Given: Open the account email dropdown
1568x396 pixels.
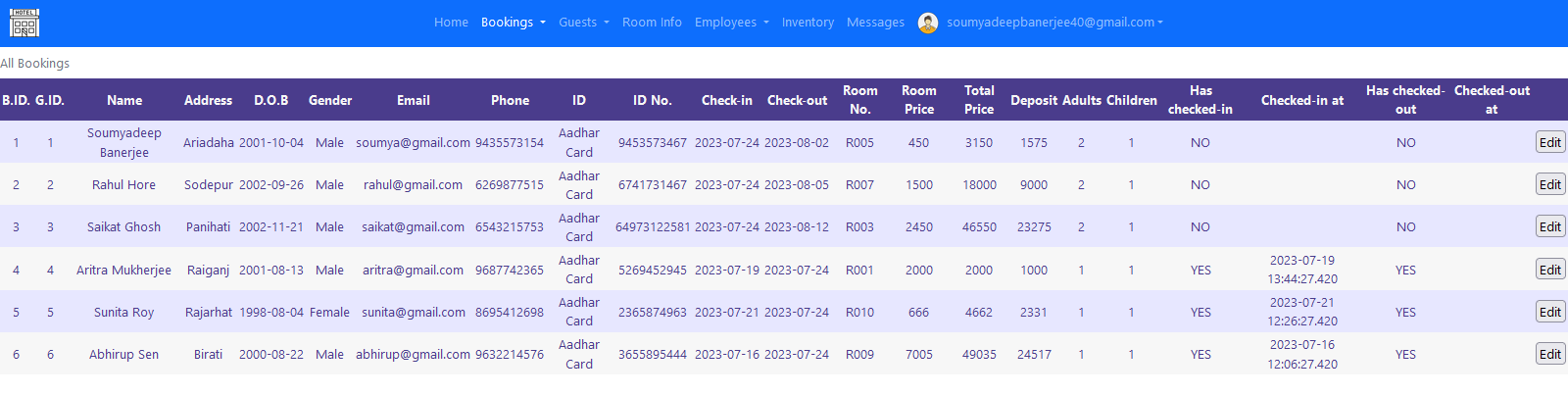Looking at the screenshot, I should 1054,23.
